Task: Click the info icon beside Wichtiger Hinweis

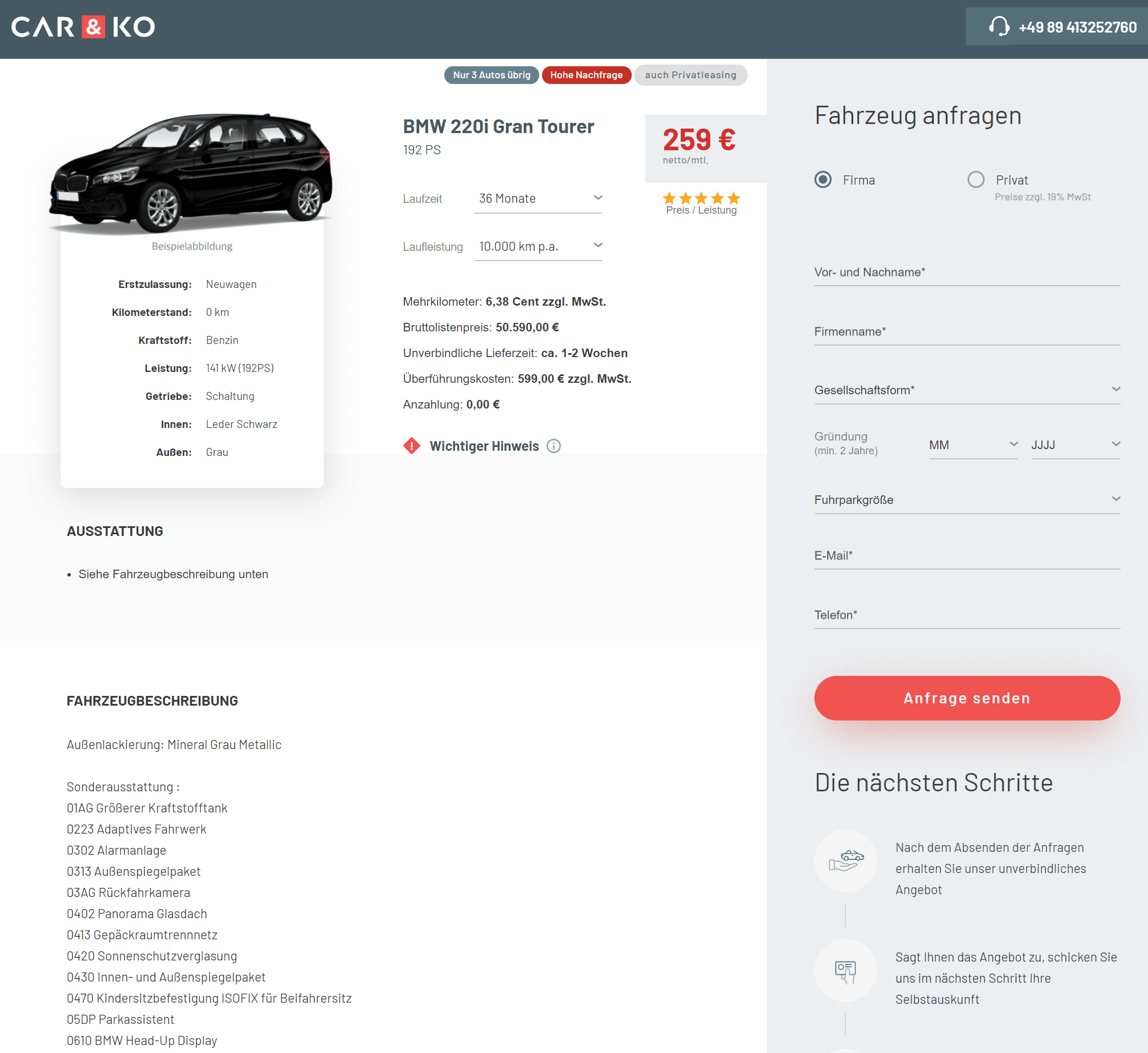Action: click(553, 446)
